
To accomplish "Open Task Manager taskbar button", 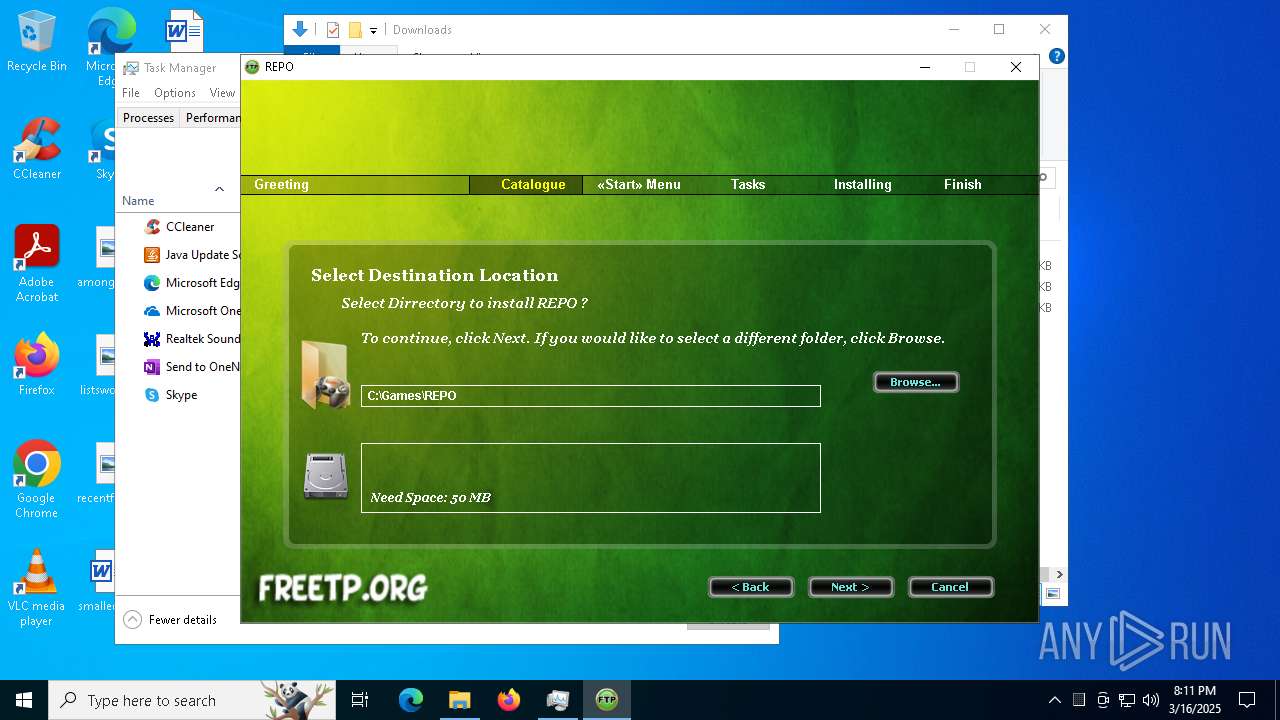I will coord(557,700).
